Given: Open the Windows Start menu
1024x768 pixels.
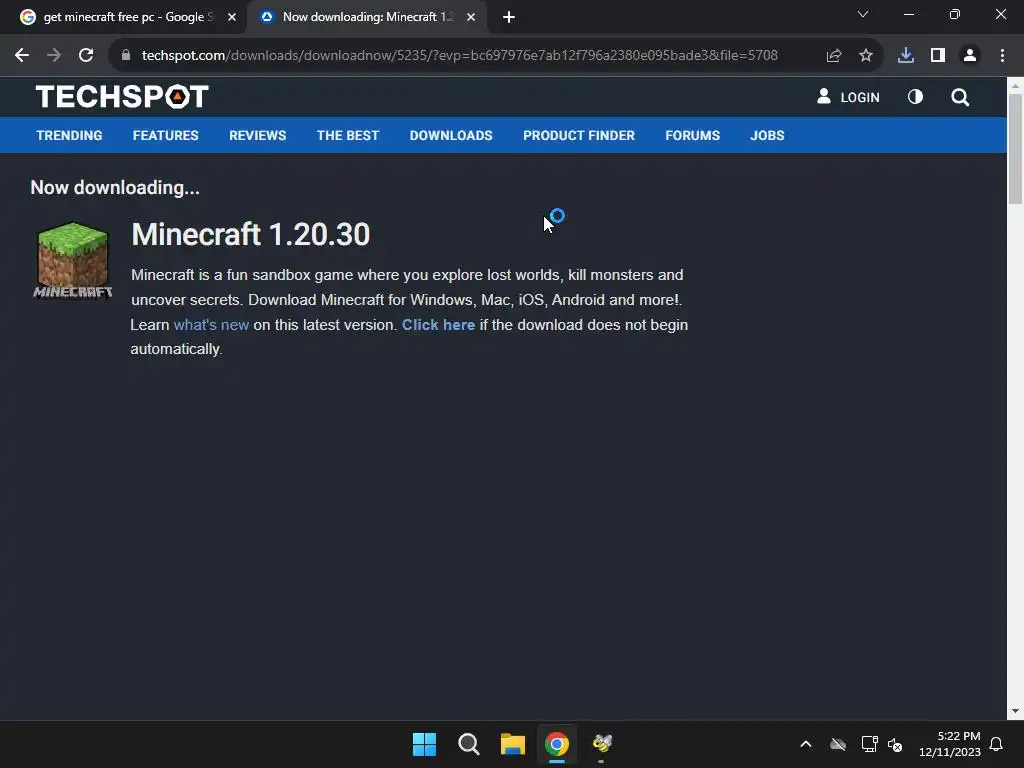Looking at the screenshot, I should point(424,744).
